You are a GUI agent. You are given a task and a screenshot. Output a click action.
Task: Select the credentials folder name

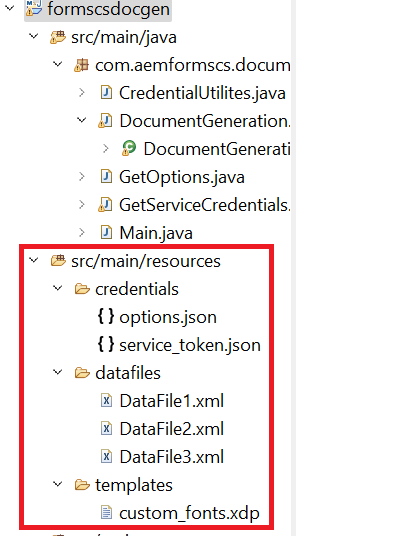coord(137,289)
